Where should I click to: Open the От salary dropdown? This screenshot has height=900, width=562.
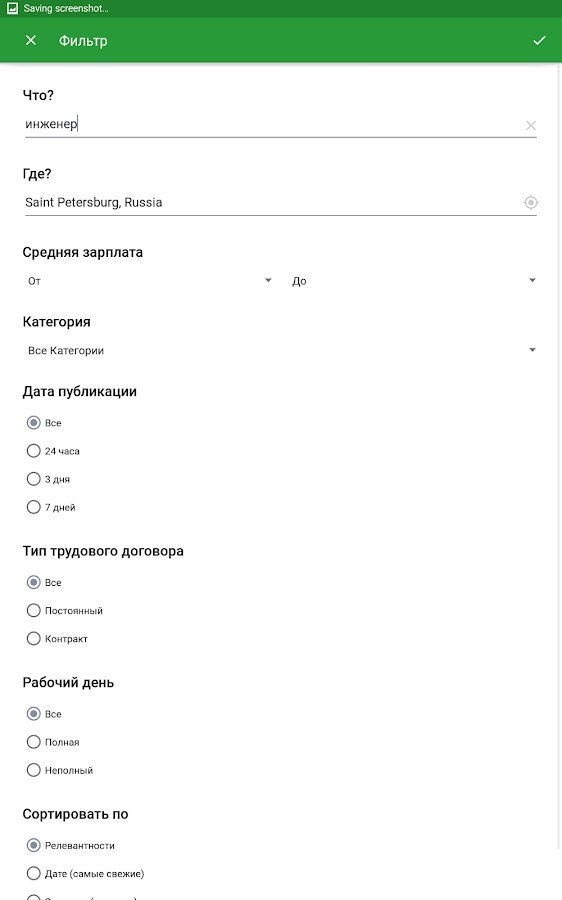click(x=150, y=281)
